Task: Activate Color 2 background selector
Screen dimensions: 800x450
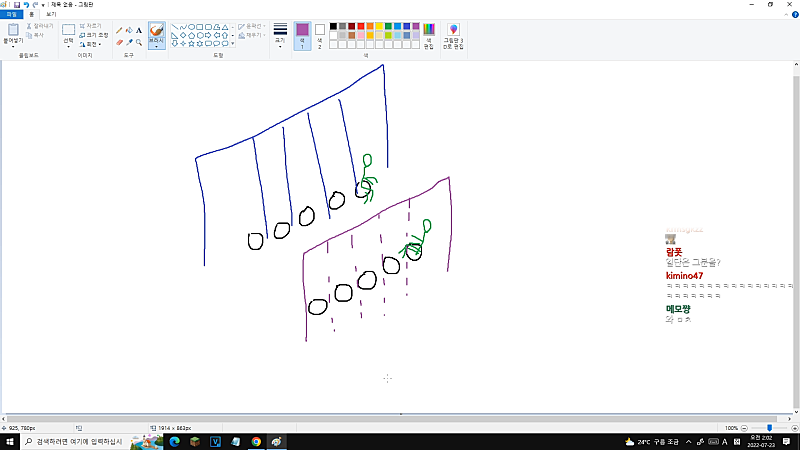Action: (x=320, y=36)
